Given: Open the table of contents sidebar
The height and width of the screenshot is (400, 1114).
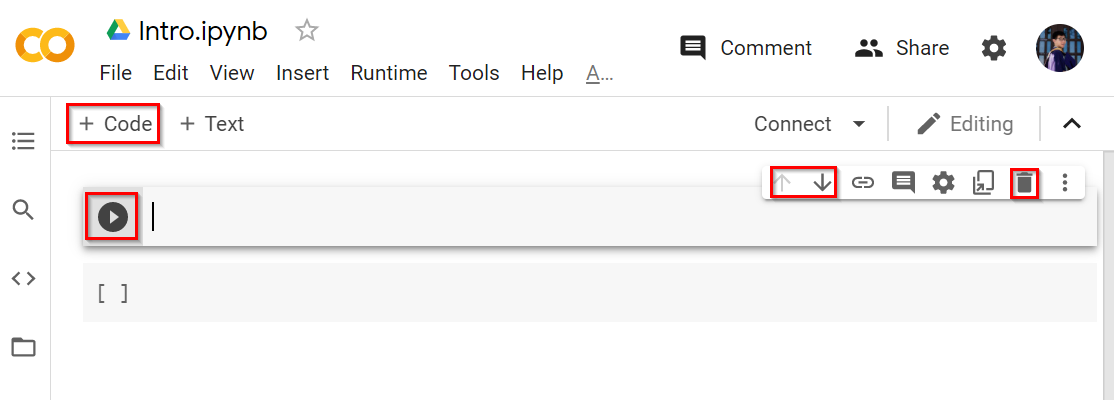Looking at the screenshot, I should pos(23,141).
